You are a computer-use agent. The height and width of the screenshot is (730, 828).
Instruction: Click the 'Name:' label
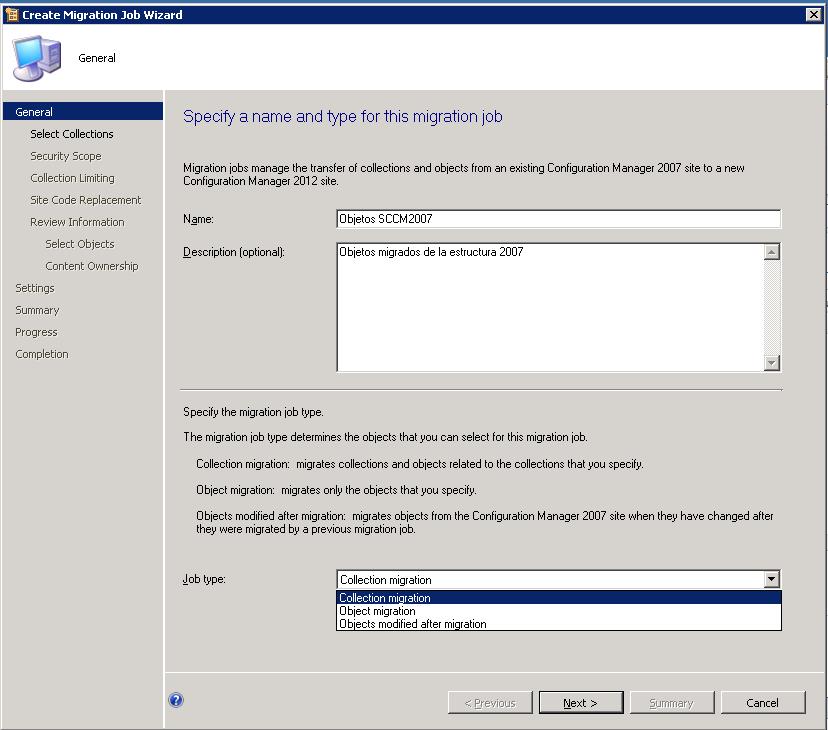point(198,219)
